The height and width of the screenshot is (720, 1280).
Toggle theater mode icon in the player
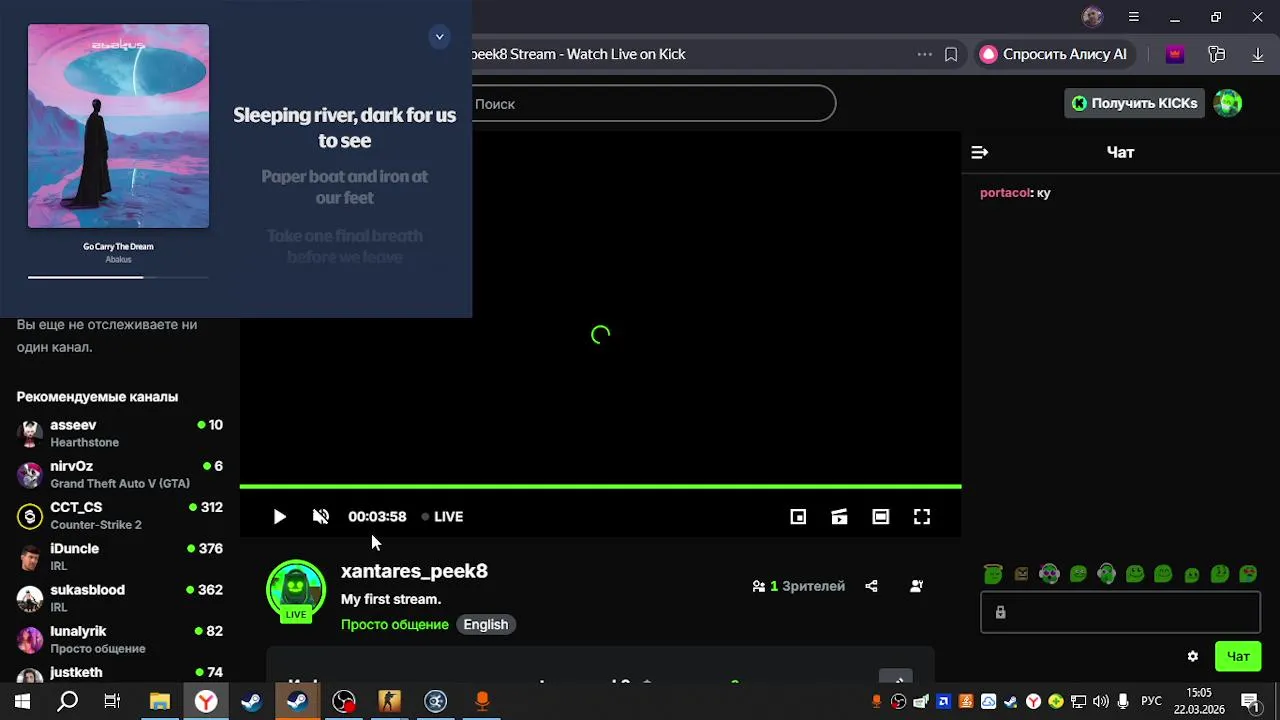pyautogui.click(x=880, y=517)
